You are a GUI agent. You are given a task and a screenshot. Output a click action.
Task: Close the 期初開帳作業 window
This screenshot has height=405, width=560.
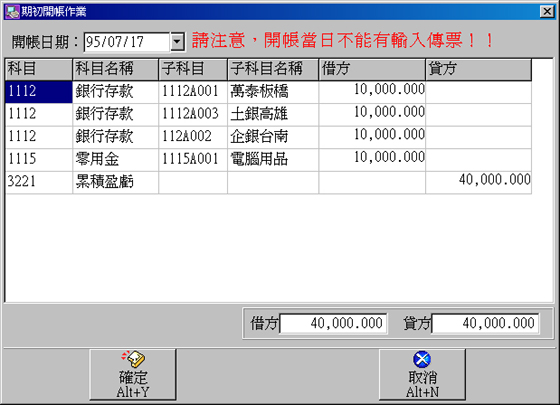pos(547,11)
